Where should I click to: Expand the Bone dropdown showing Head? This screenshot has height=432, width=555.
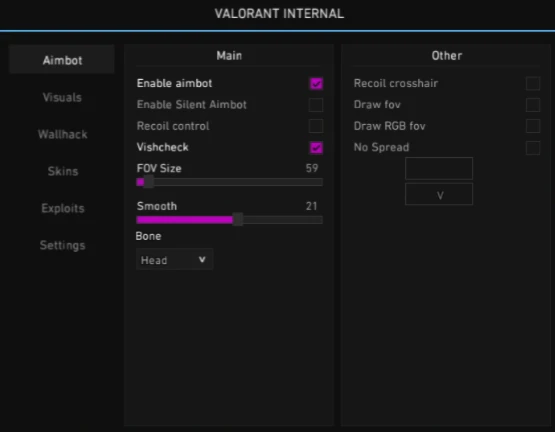pyautogui.click(x=174, y=260)
